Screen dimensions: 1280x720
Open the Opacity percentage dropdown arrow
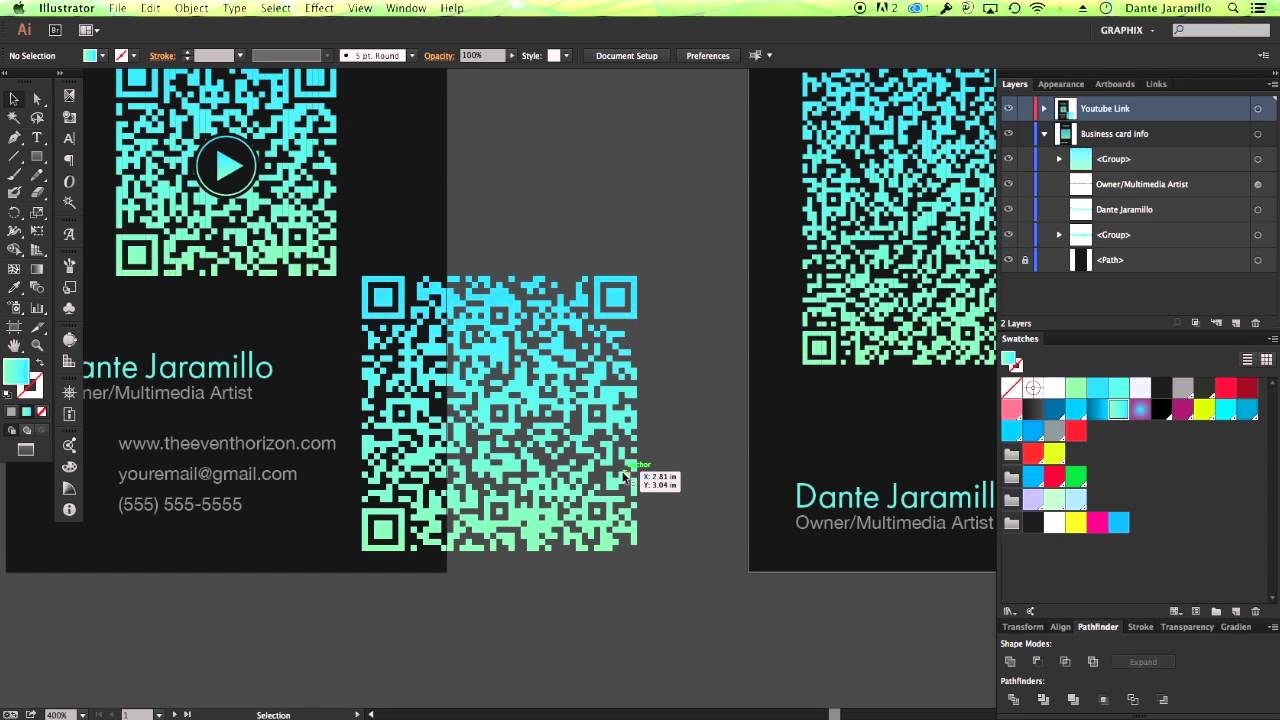pyautogui.click(x=514, y=56)
